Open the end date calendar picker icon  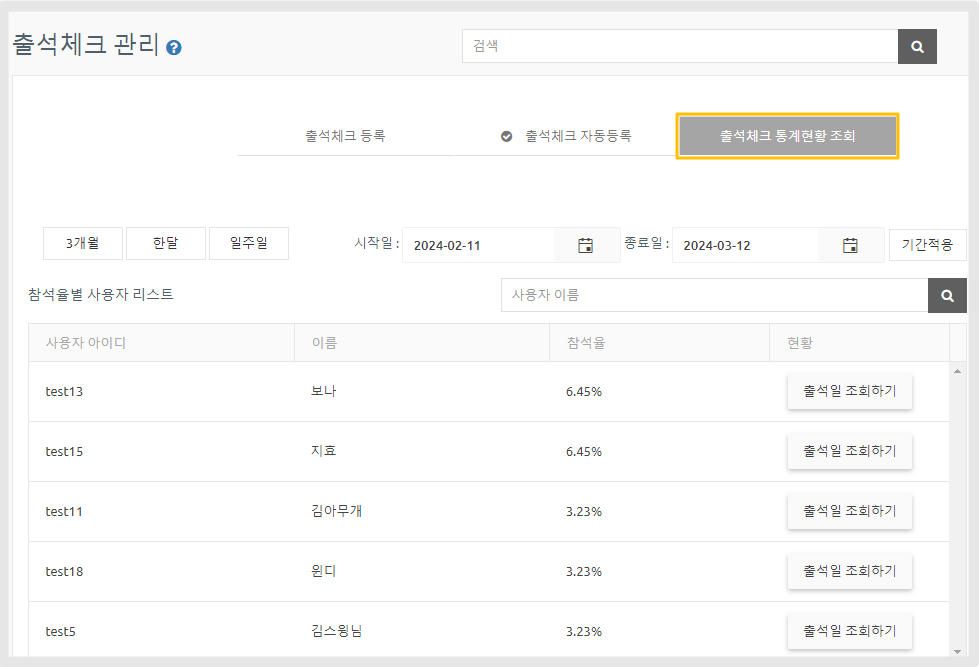pos(850,245)
